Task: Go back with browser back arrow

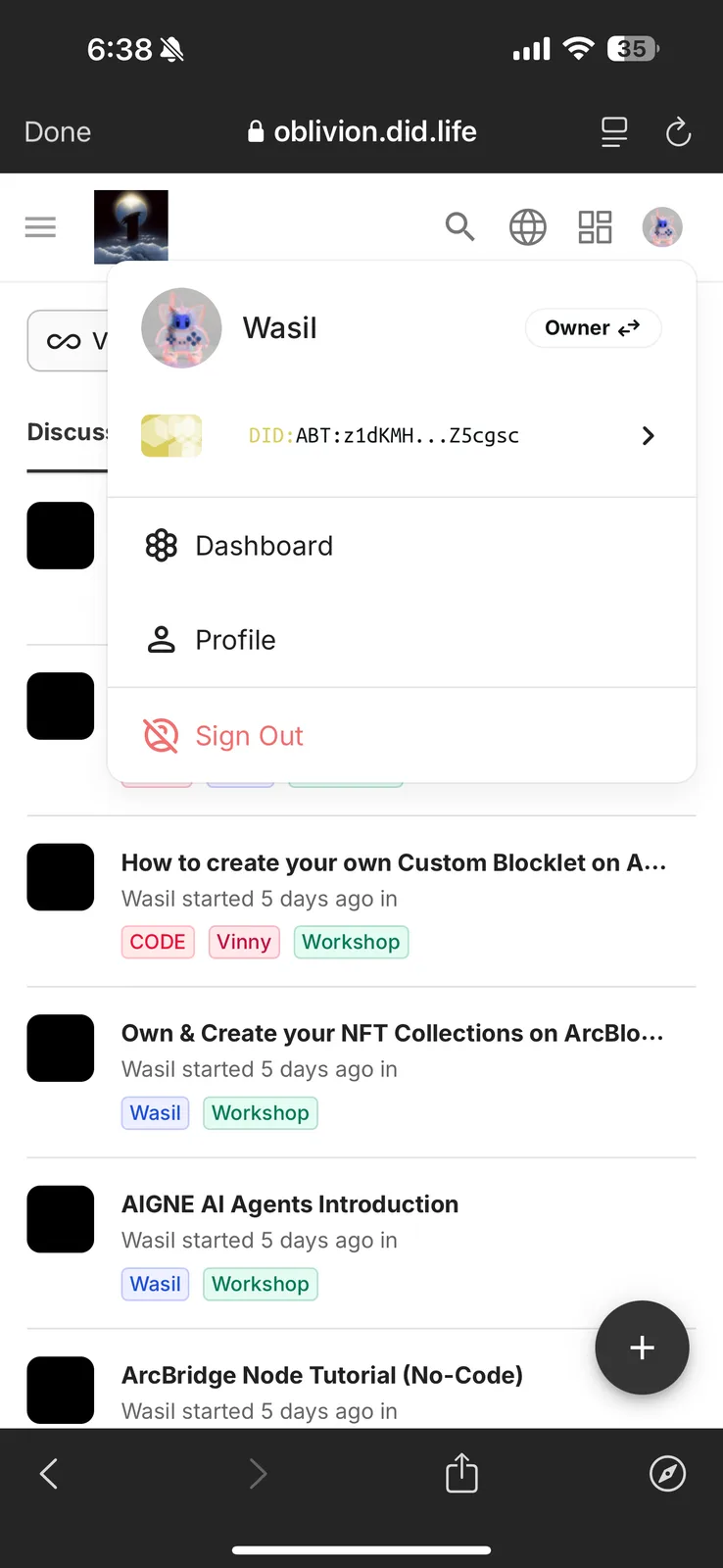Action: pyautogui.click(x=49, y=1473)
